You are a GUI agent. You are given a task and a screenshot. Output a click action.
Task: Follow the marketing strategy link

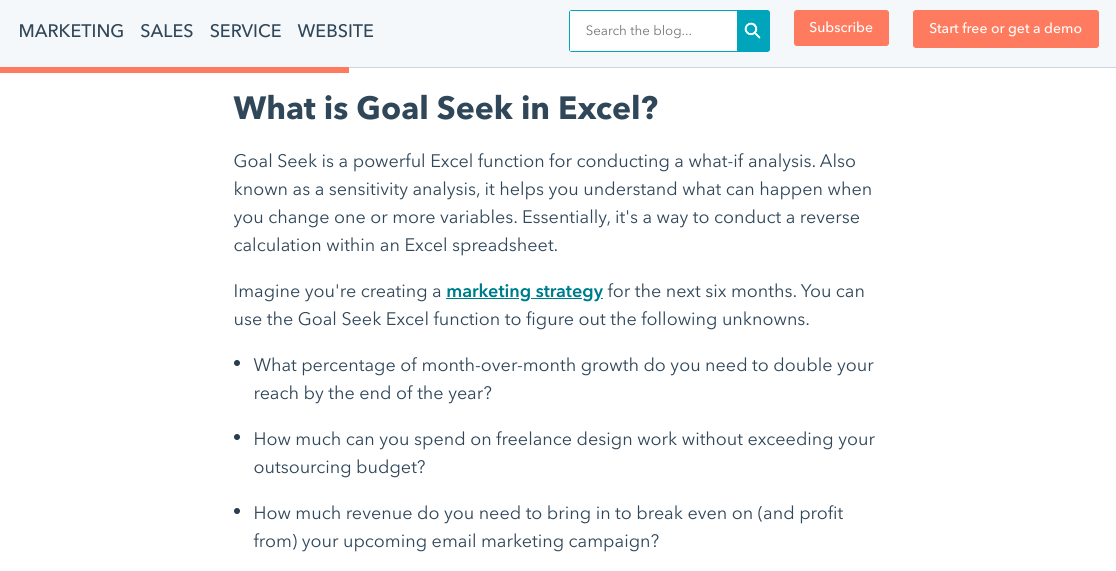point(525,291)
